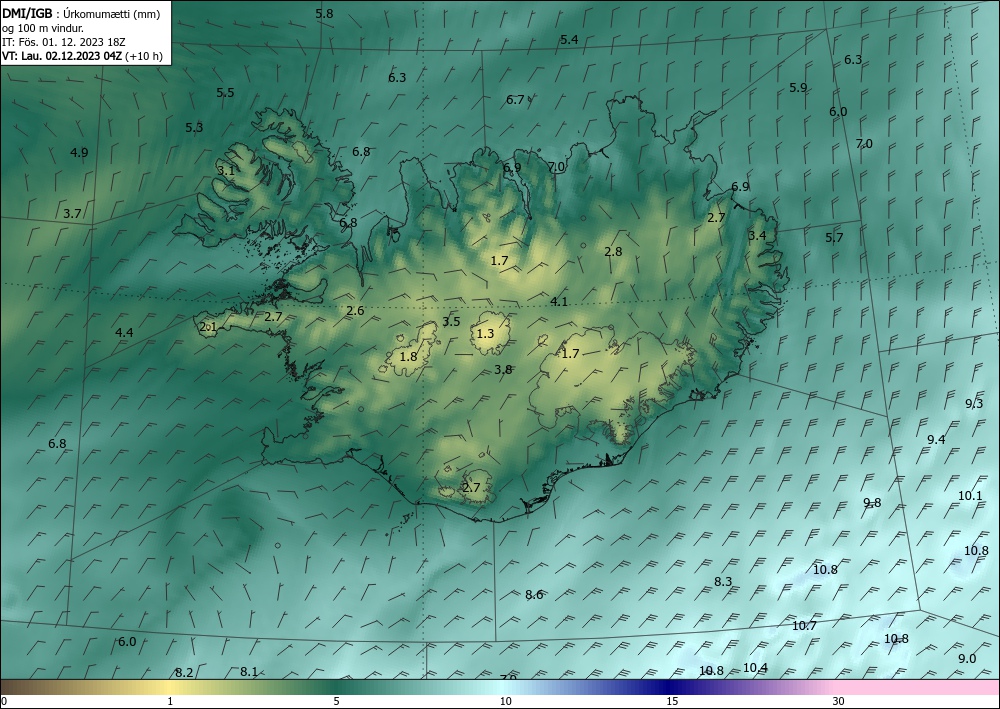
Task: Click the value 8.1 on the map
Action: [x=249, y=671]
